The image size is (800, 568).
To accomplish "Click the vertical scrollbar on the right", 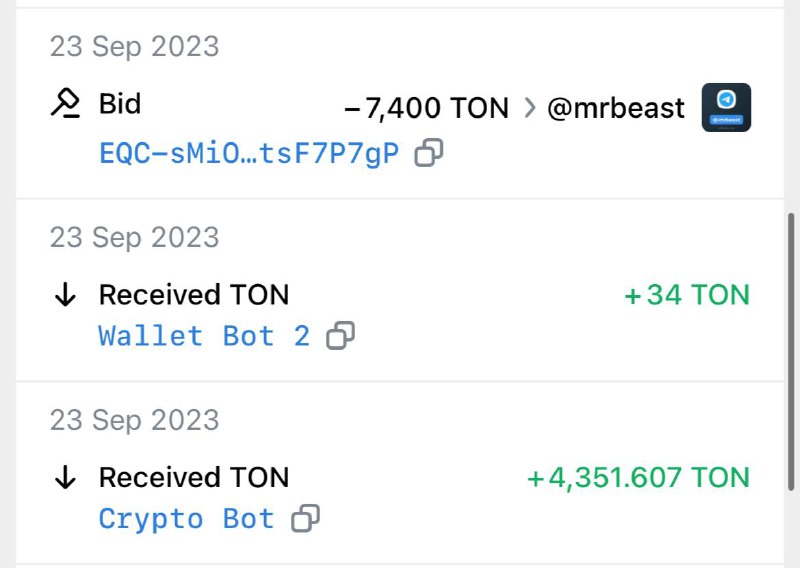I will coord(792,300).
